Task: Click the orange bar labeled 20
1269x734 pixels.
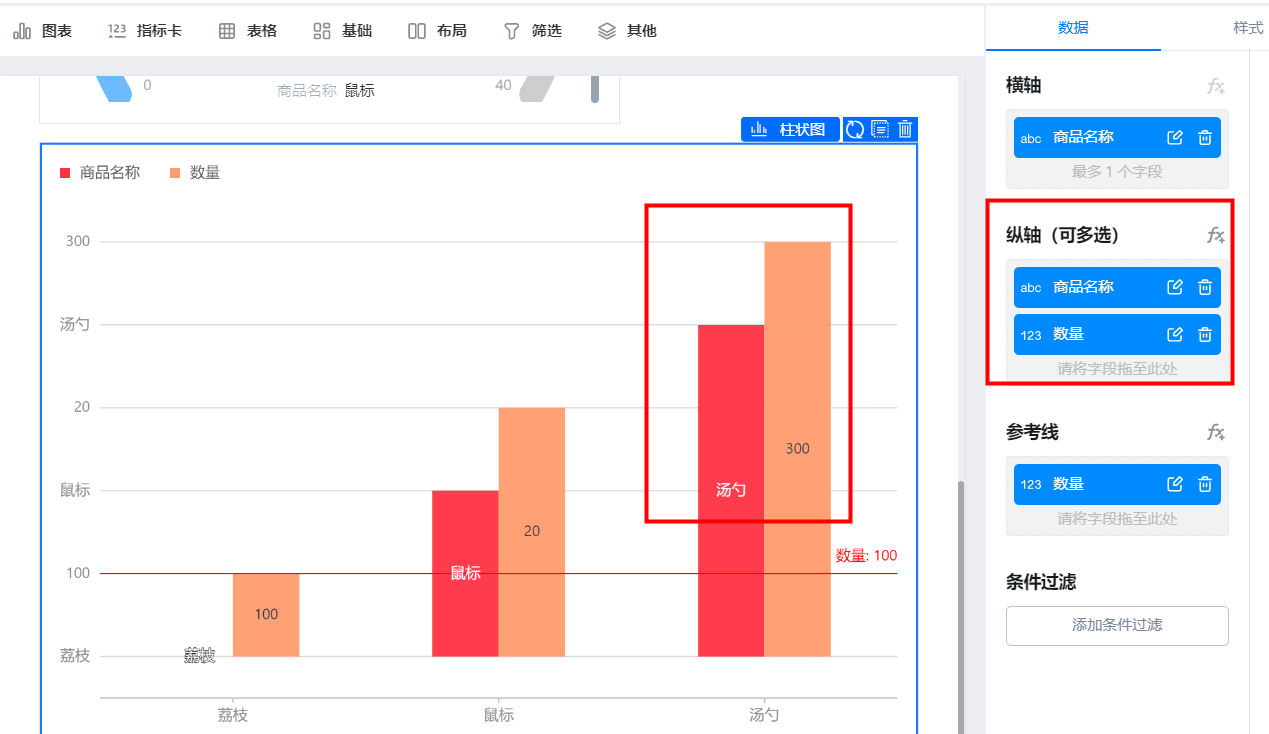Action: click(x=532, y=531)
